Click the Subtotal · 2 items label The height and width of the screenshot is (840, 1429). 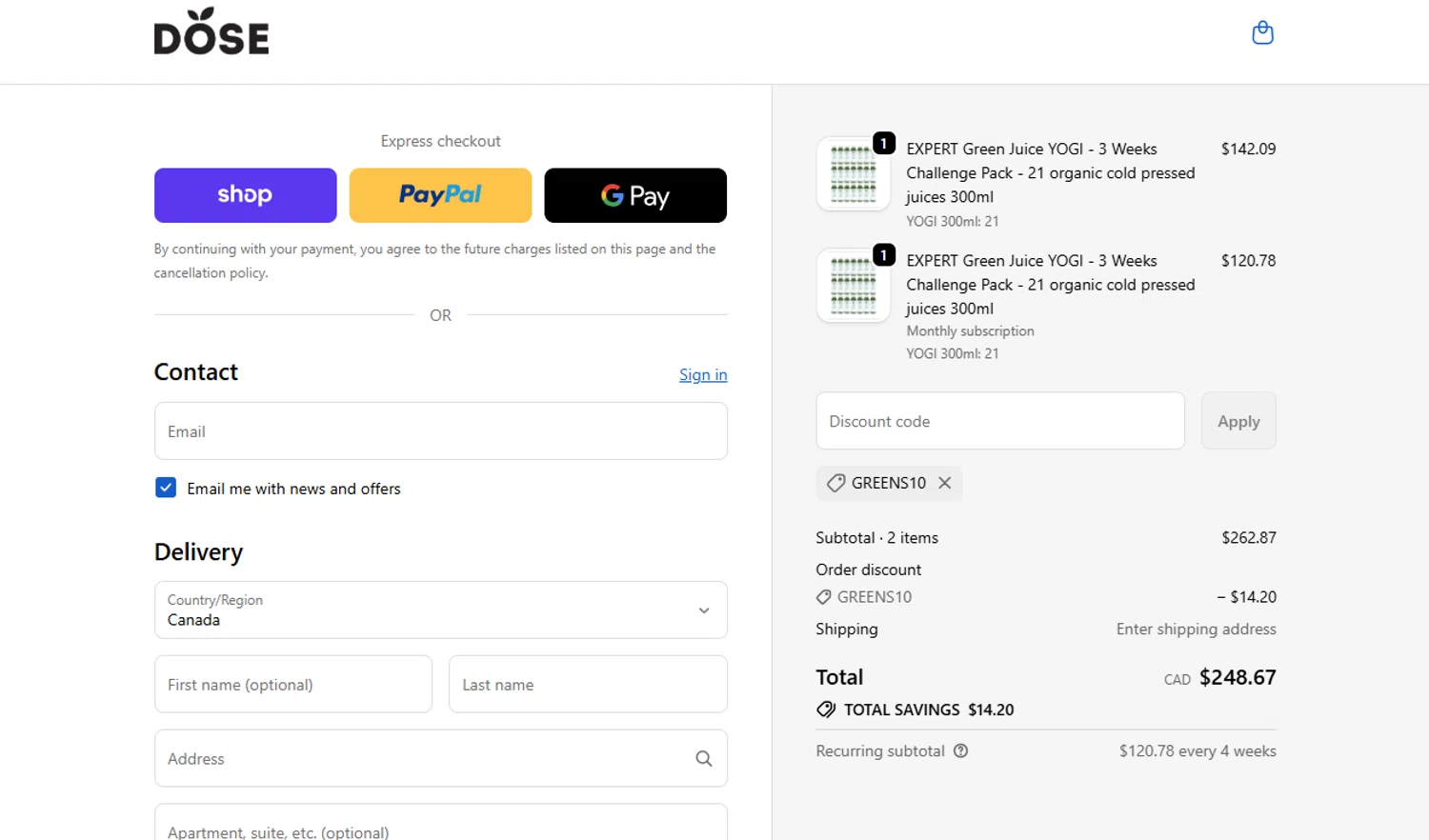point(876,537)
